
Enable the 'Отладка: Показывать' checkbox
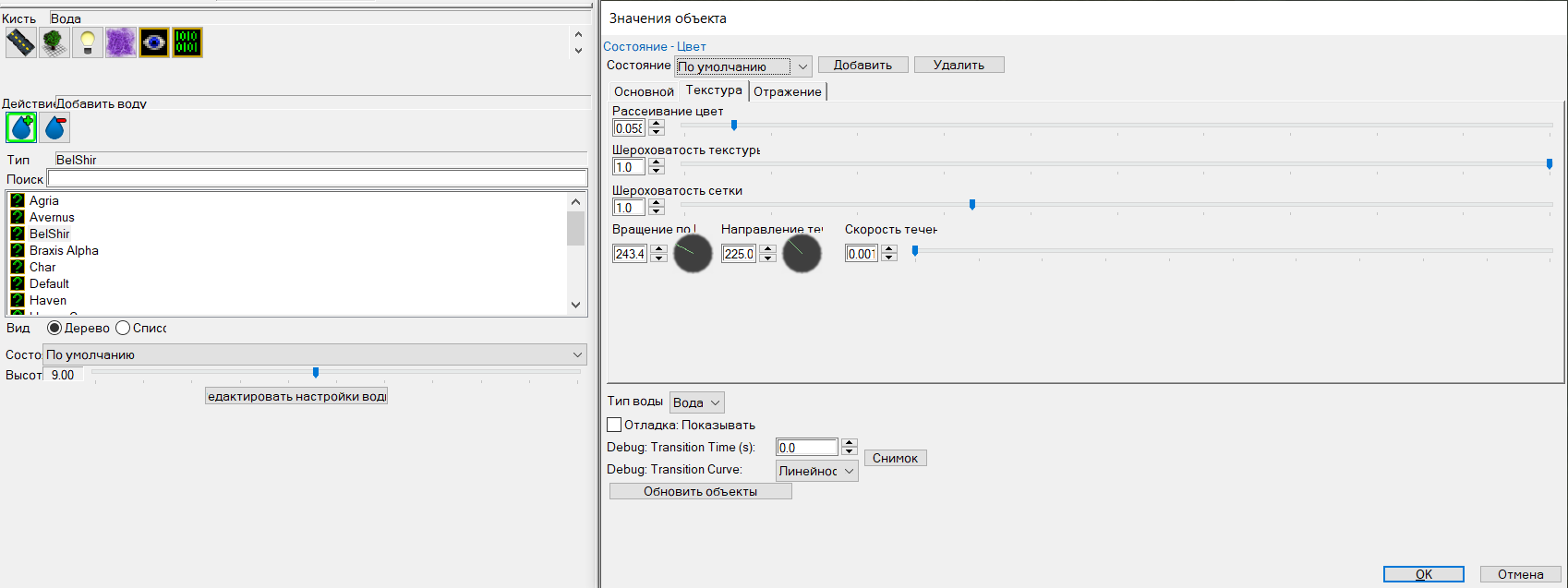click(614, 425)
